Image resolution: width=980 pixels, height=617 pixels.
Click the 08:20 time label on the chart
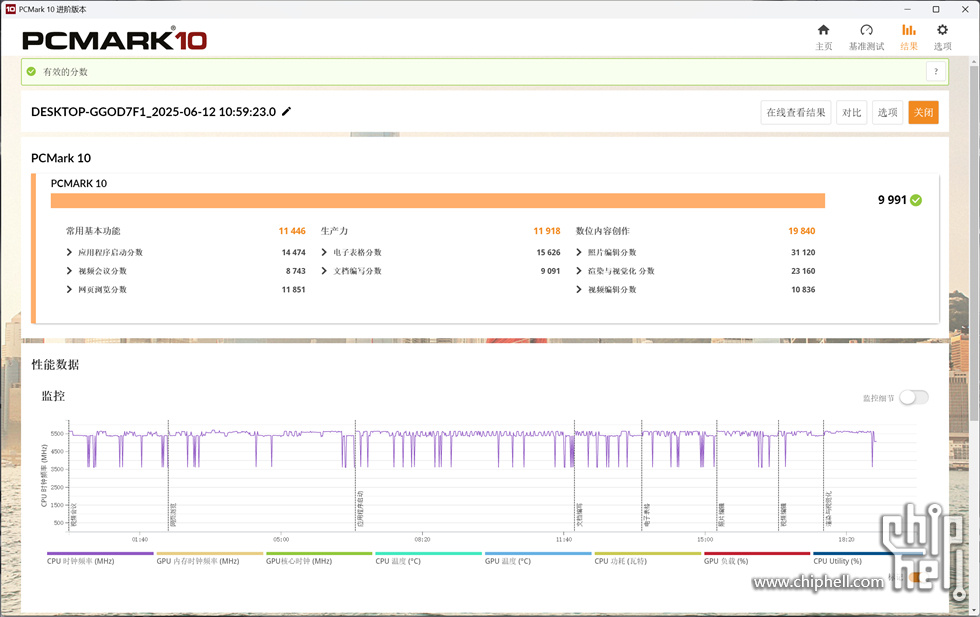click(422, 539)
